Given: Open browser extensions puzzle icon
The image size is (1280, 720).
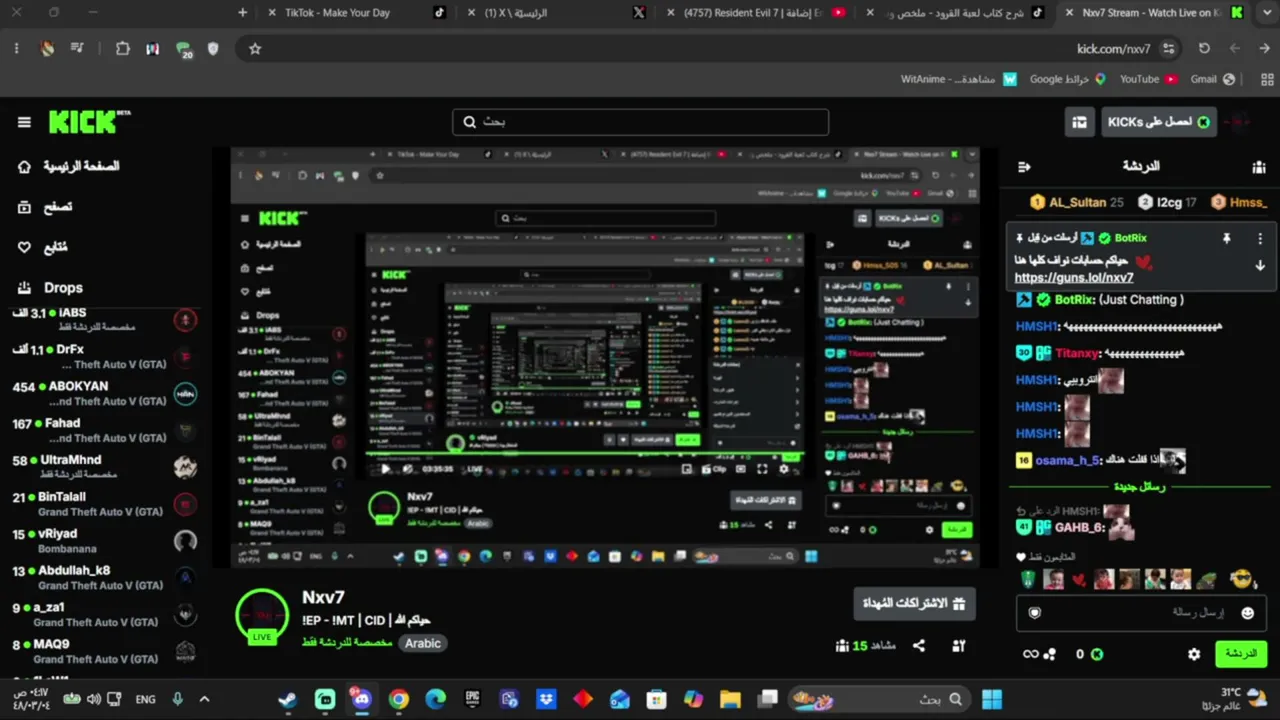Looking at the screenshot, I should (x=122, y=48).
